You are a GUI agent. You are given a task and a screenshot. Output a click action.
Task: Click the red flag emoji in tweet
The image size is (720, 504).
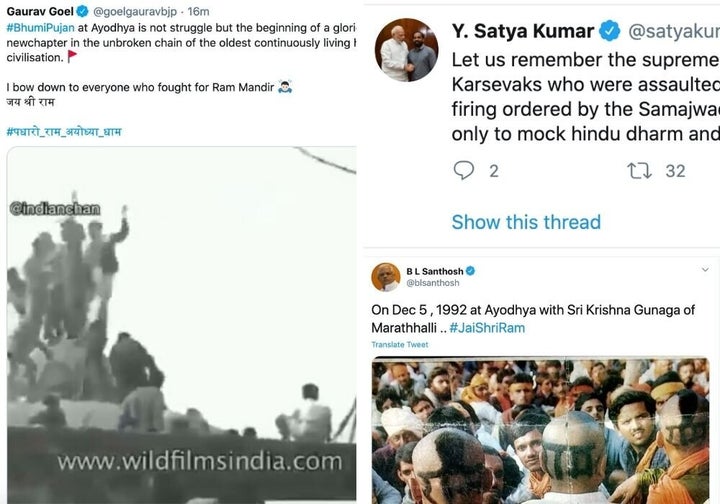tap(72, 56)
